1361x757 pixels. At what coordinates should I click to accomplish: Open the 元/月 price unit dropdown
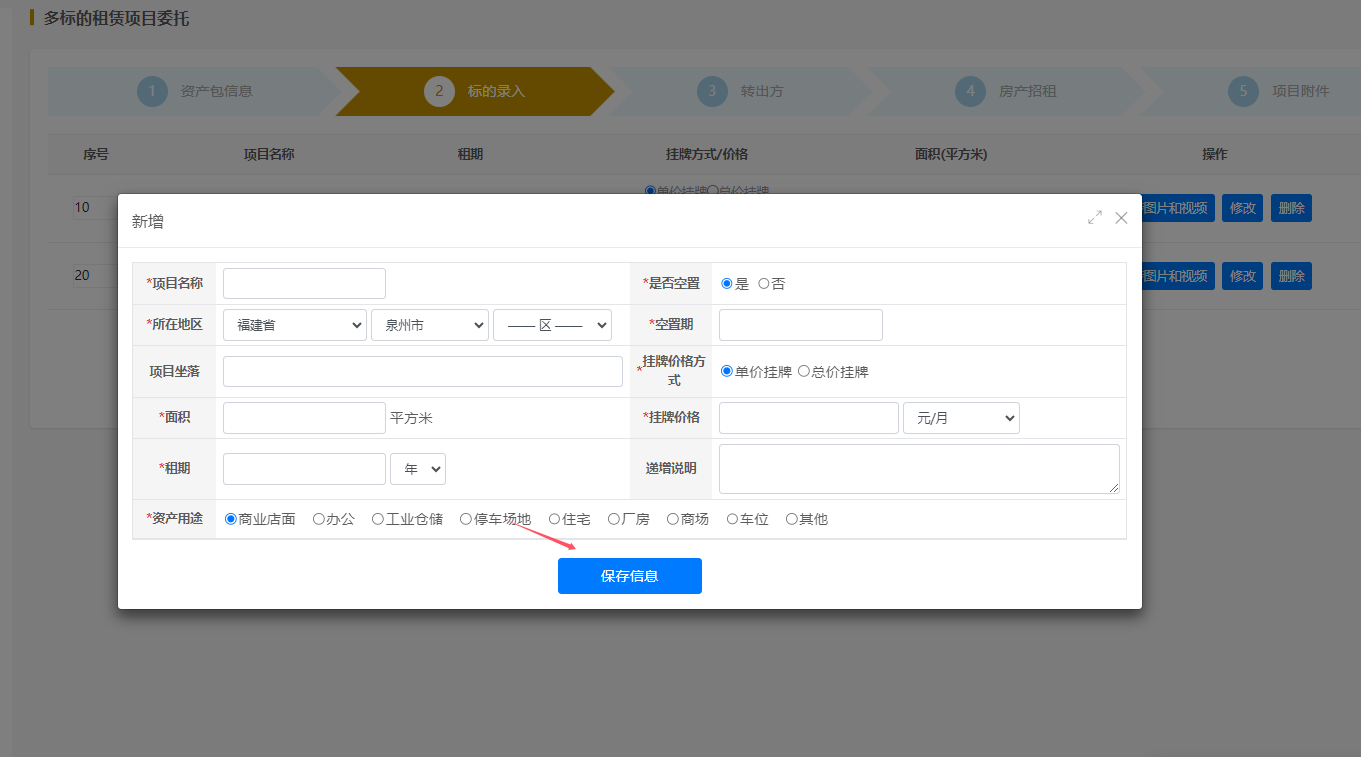tap(961, 418)
